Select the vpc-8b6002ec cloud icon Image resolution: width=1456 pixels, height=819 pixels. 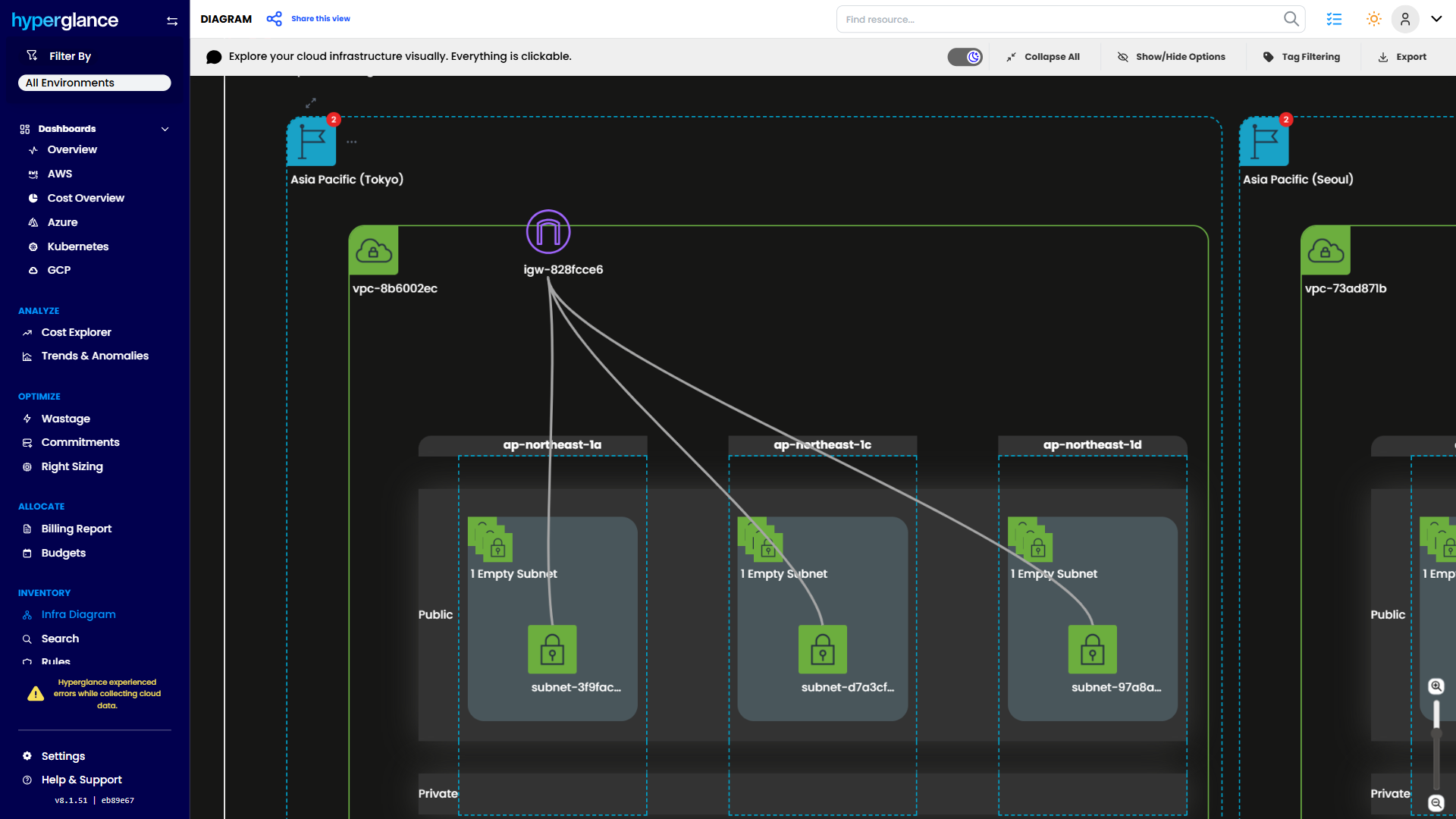point(373,250)
